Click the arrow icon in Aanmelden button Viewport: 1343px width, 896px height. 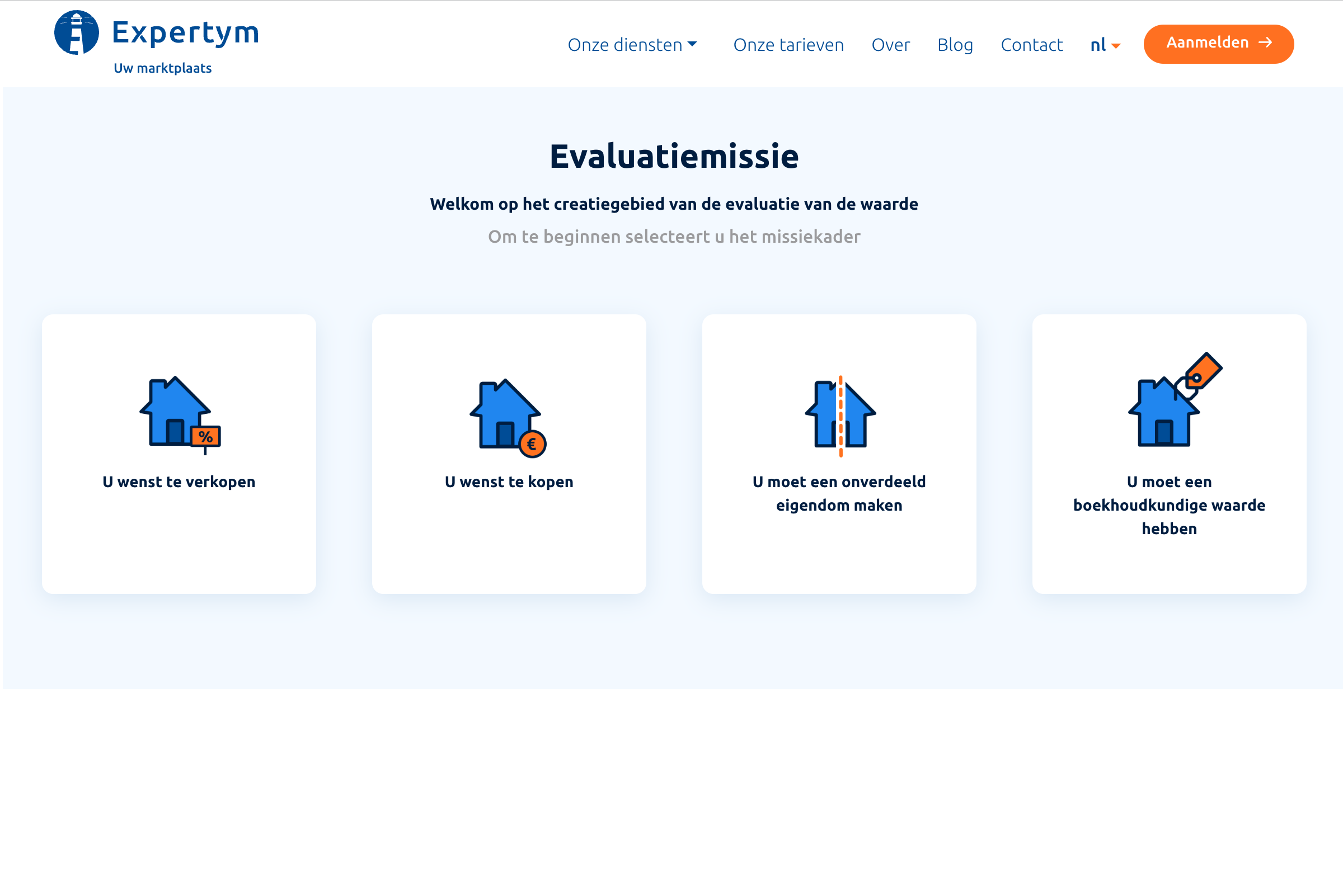click(1265, 43)
